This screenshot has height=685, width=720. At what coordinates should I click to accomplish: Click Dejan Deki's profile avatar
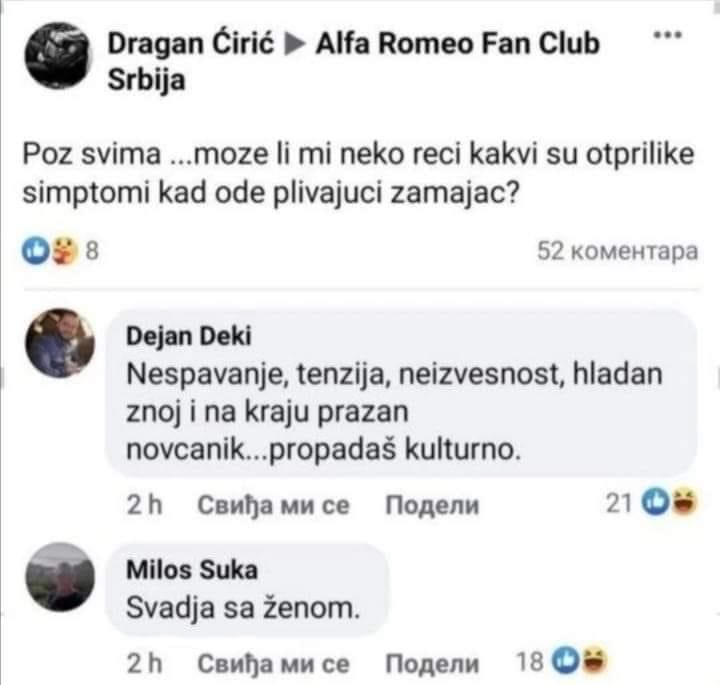pos(60,343)
